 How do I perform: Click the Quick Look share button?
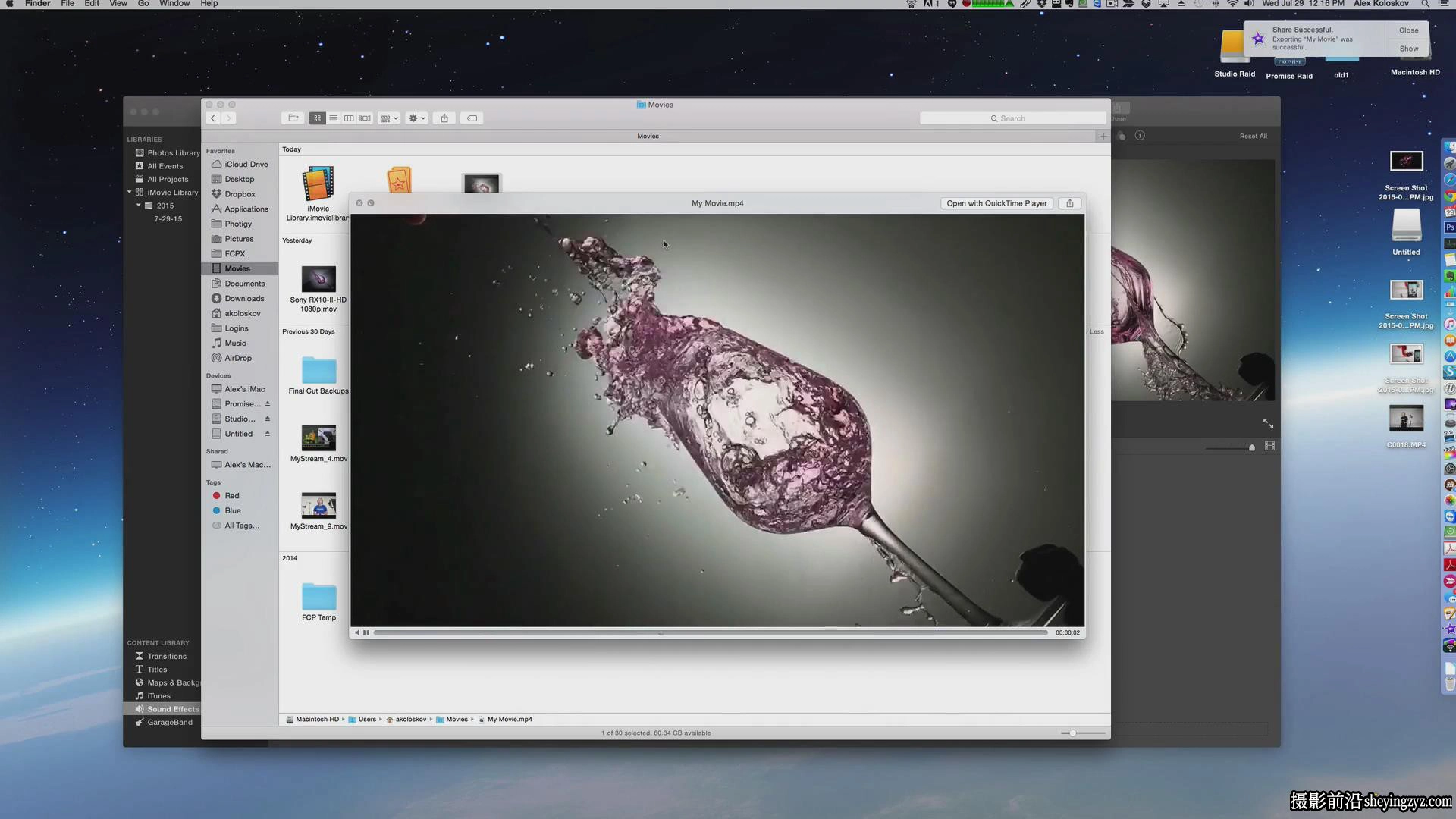1070,203
